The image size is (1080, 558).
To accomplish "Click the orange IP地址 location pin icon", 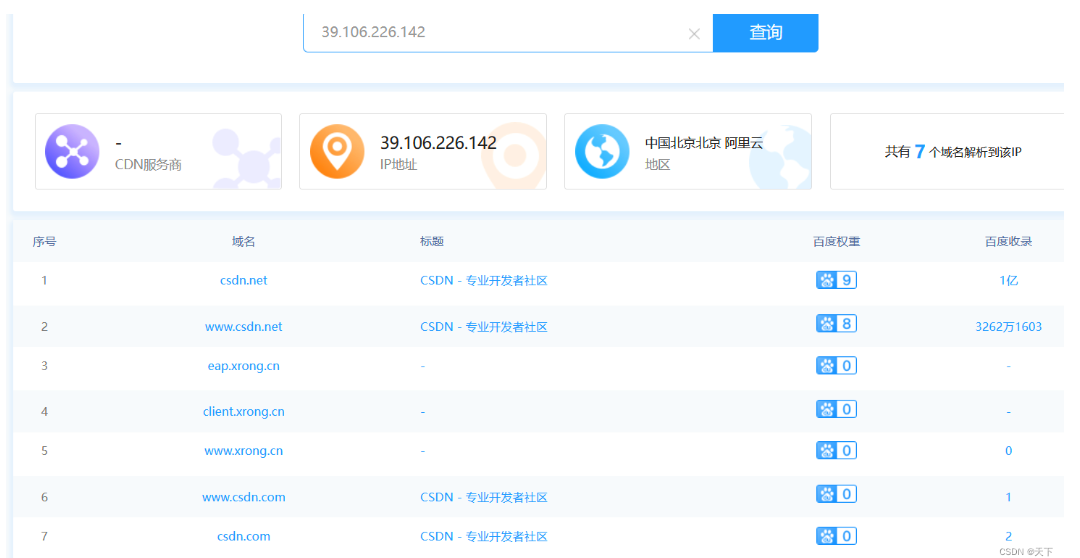I will coord(337,152).
